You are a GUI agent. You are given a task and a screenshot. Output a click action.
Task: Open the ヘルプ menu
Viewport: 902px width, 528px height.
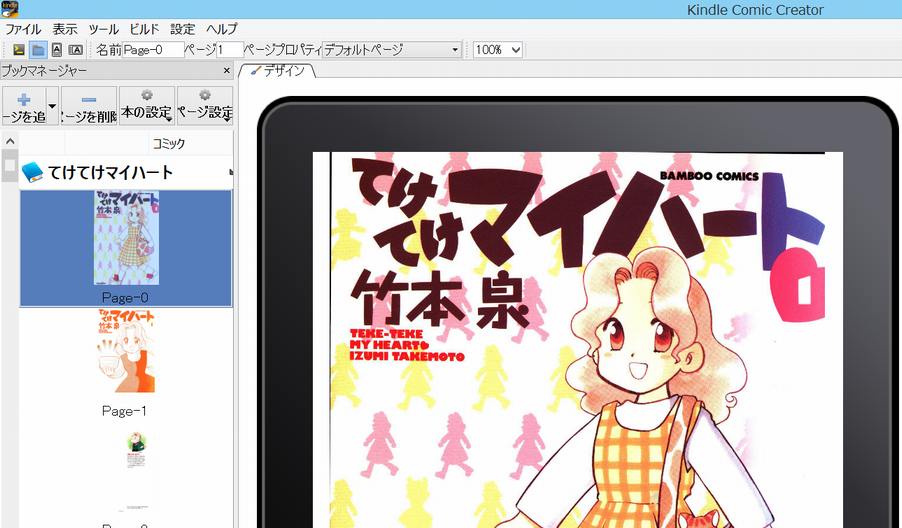pos(221,29)
